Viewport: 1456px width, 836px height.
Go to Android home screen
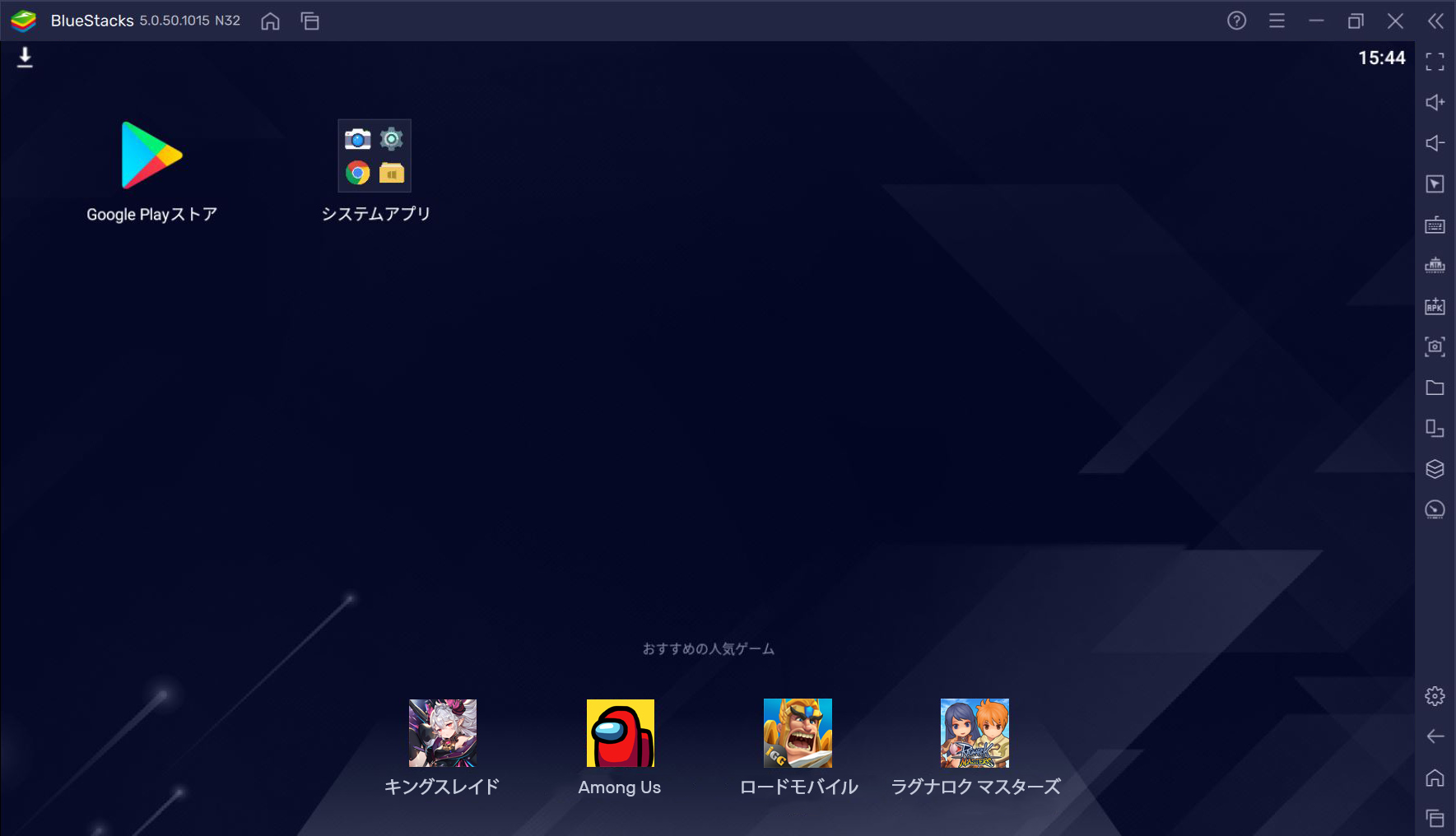[x=270, y=21]
